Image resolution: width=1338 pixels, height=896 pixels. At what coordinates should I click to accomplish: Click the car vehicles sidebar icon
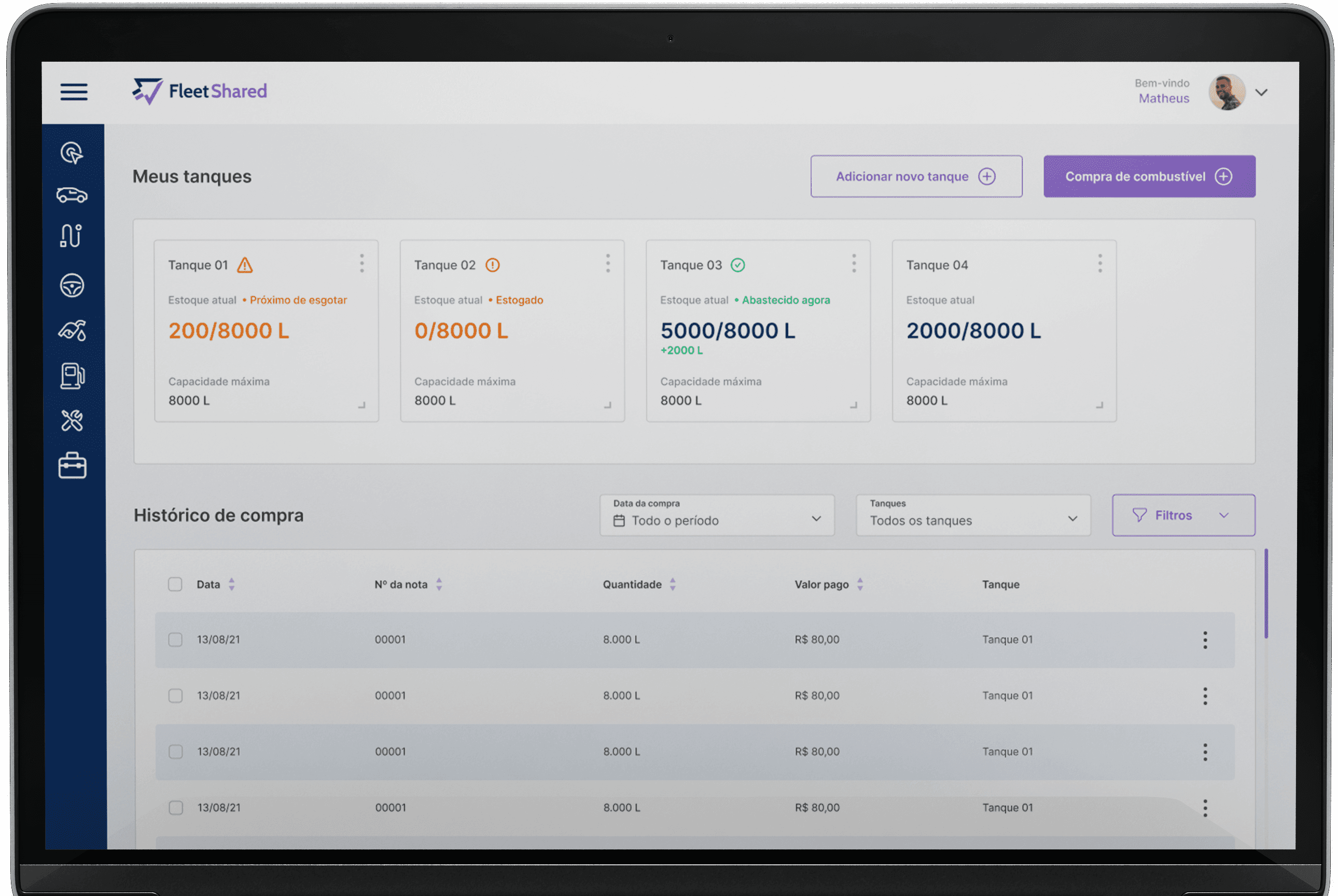tap(72, 195)
